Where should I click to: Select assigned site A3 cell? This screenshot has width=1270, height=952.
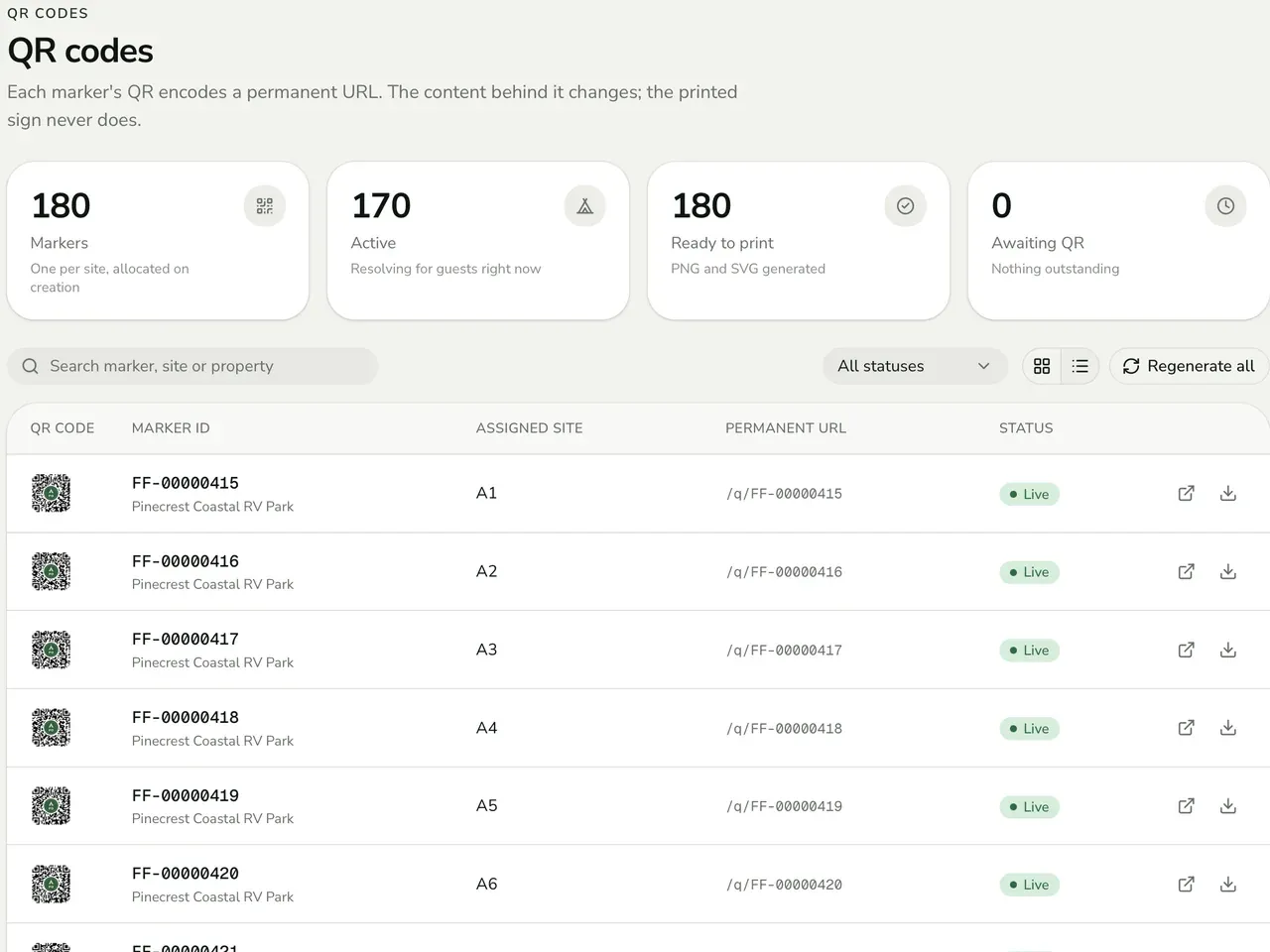coord(486,650)
